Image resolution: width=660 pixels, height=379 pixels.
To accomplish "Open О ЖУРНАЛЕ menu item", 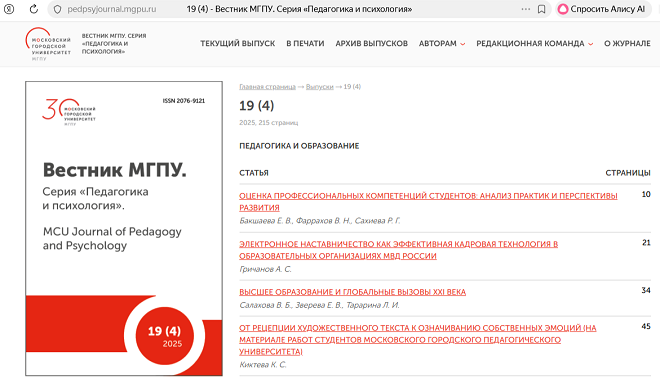I will (x=627, y=43).
